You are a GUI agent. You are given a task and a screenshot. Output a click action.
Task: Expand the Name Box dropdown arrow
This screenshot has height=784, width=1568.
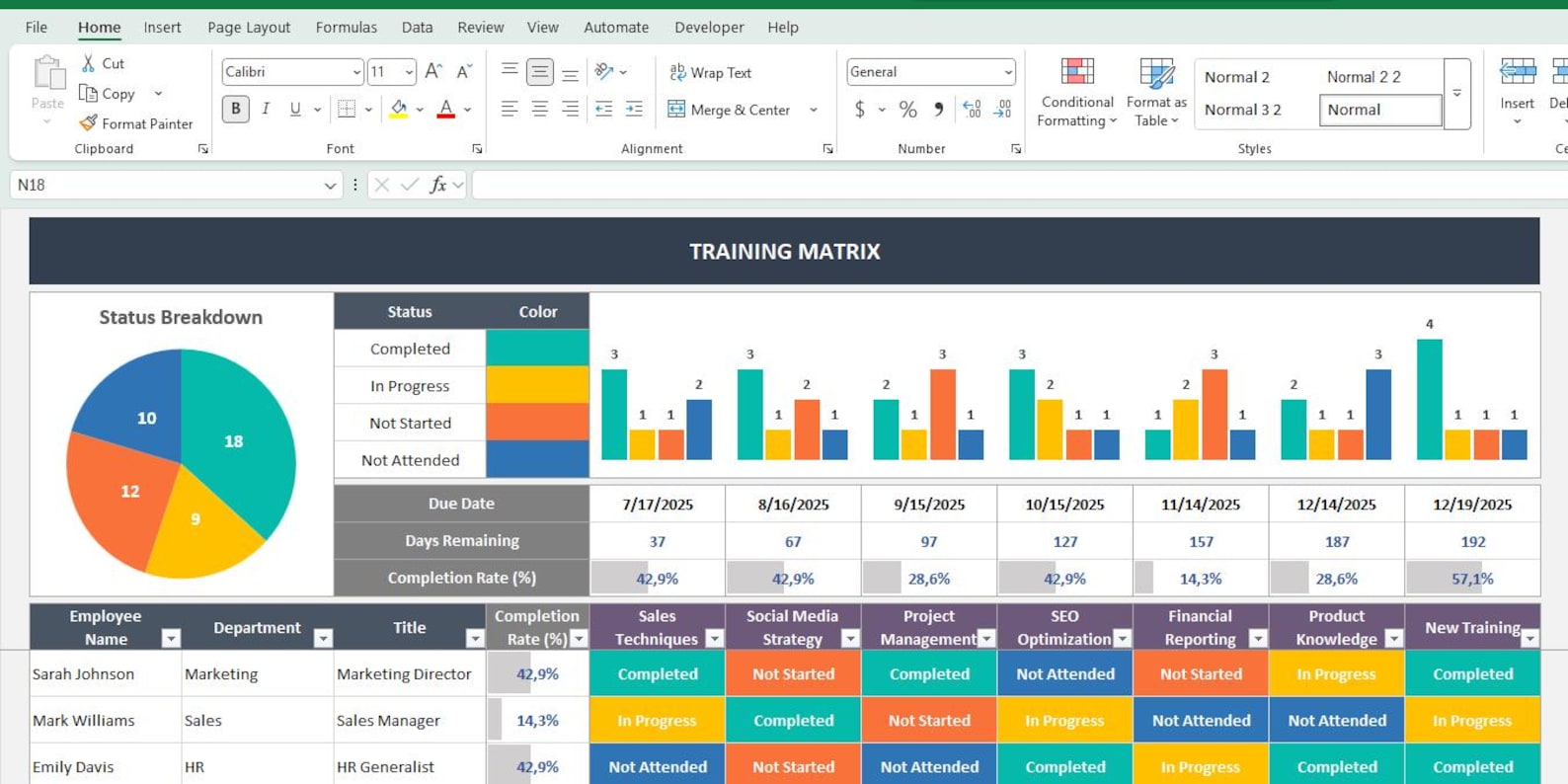point(330,185)
